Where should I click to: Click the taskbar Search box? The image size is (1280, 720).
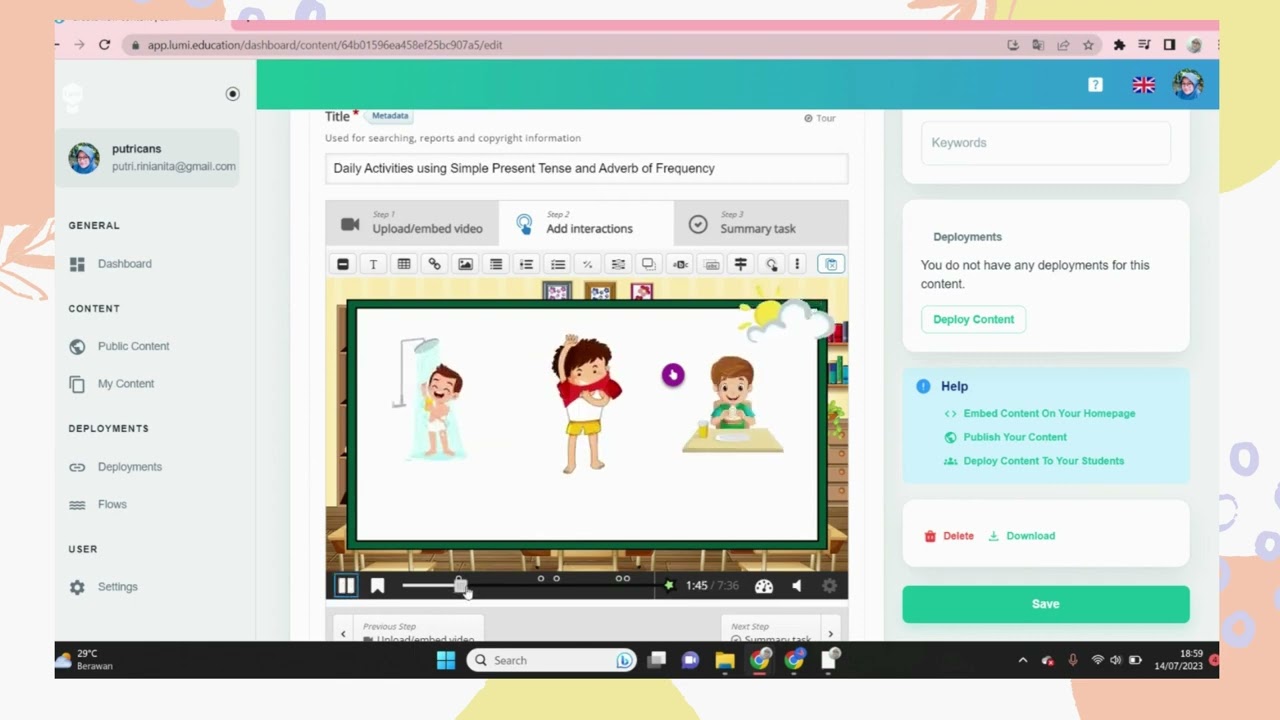(x=552, y=660)
